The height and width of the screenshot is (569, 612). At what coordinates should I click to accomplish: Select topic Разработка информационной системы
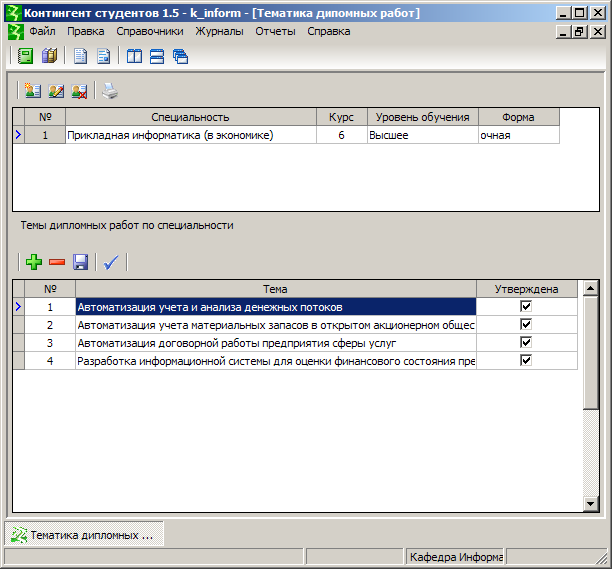276,361
